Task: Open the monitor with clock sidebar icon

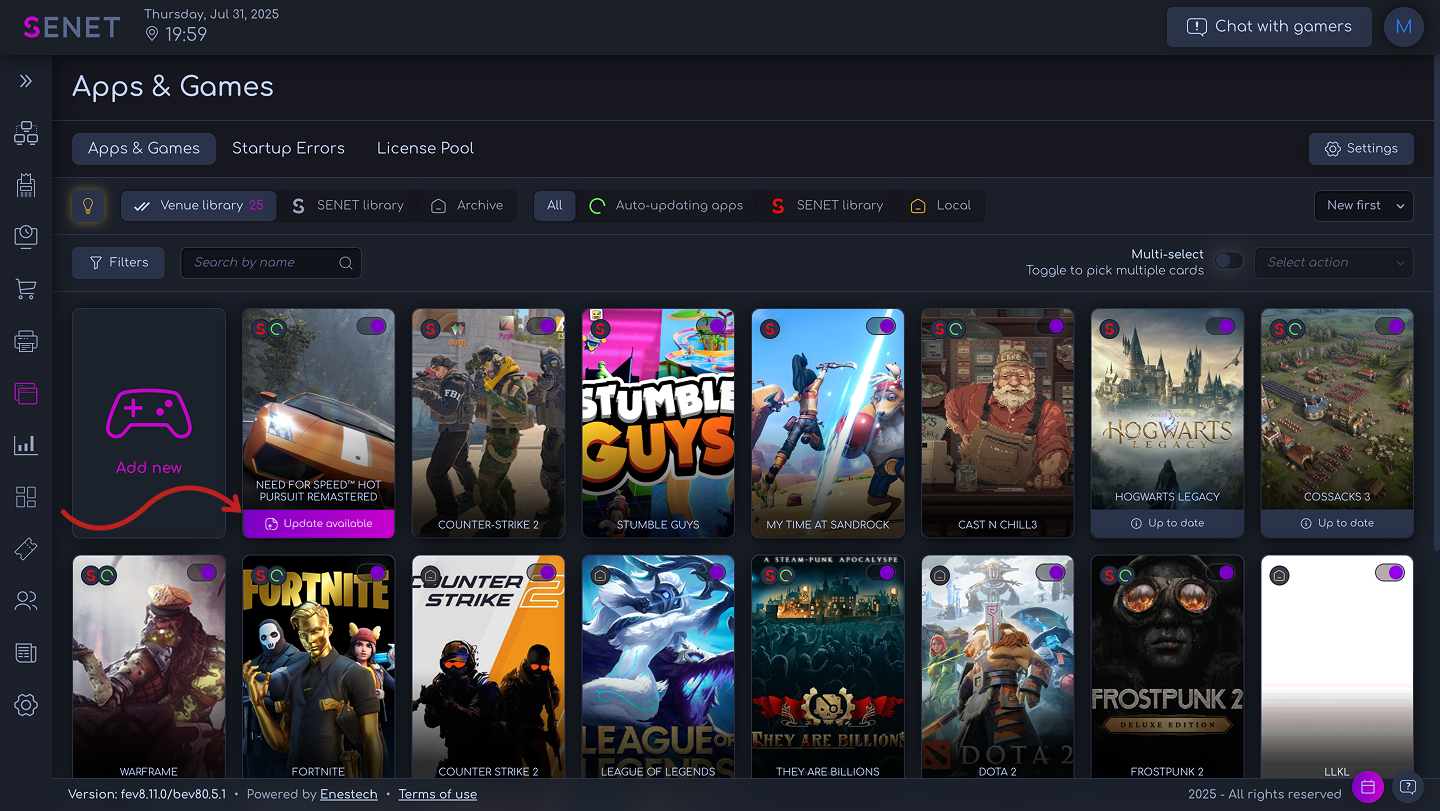Action: pos(26,236)
